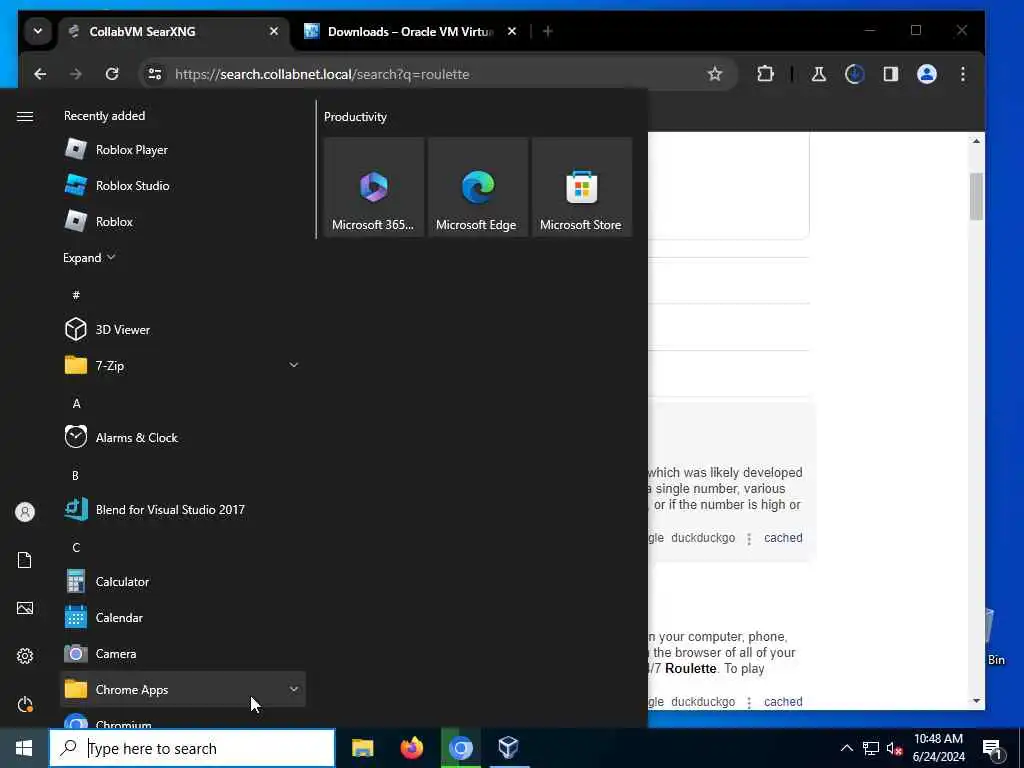Click the muted volume tray icon
This screenshot has width=1024, height=768.
(x=894, y=748)
